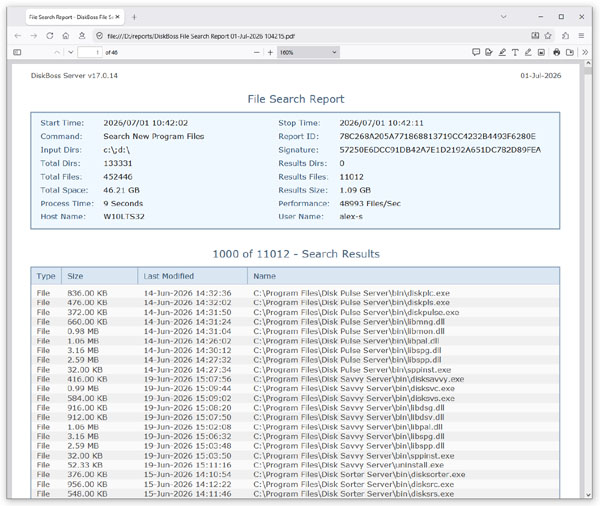Open site info icon in address bar
The image size is (600, 506).
pos(99,36)
